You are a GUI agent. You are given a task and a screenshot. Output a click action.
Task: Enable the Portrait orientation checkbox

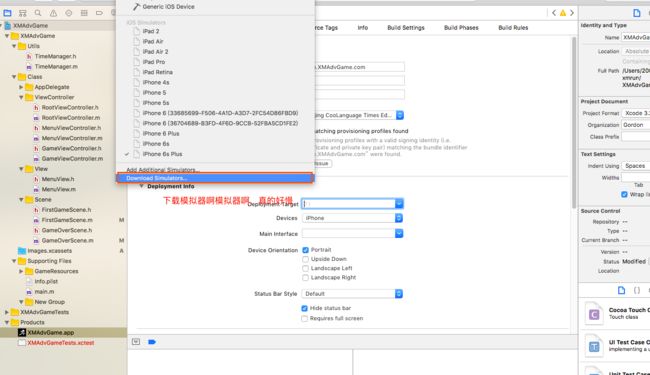point(306,250)
